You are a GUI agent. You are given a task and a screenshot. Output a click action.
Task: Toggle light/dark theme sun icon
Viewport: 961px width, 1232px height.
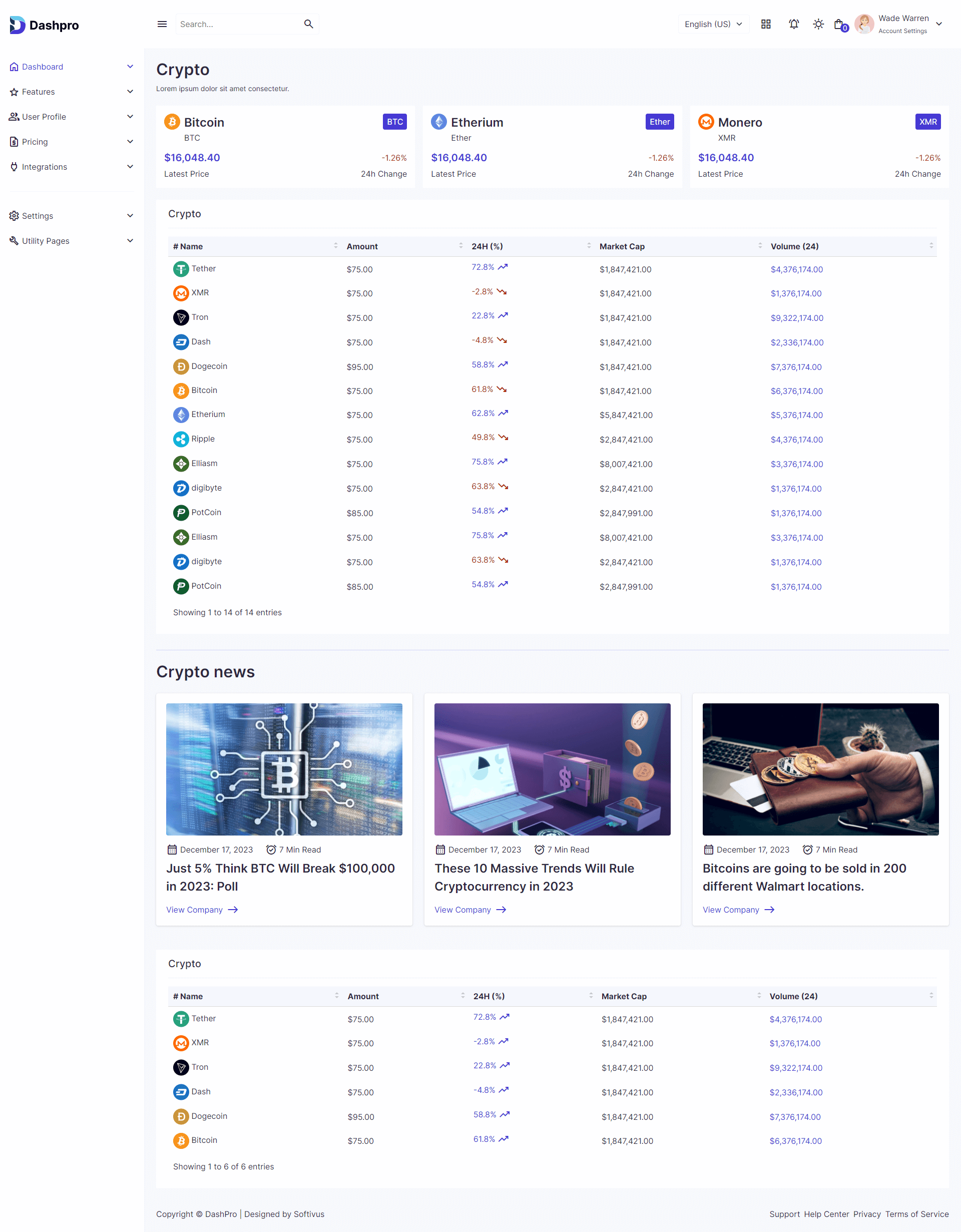click(x=818, y=24)
